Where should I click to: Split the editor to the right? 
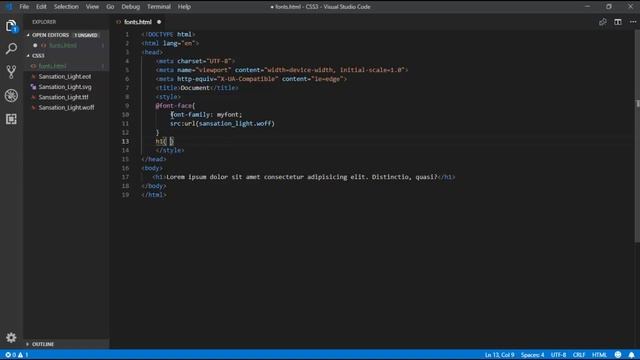coord(618,22)
